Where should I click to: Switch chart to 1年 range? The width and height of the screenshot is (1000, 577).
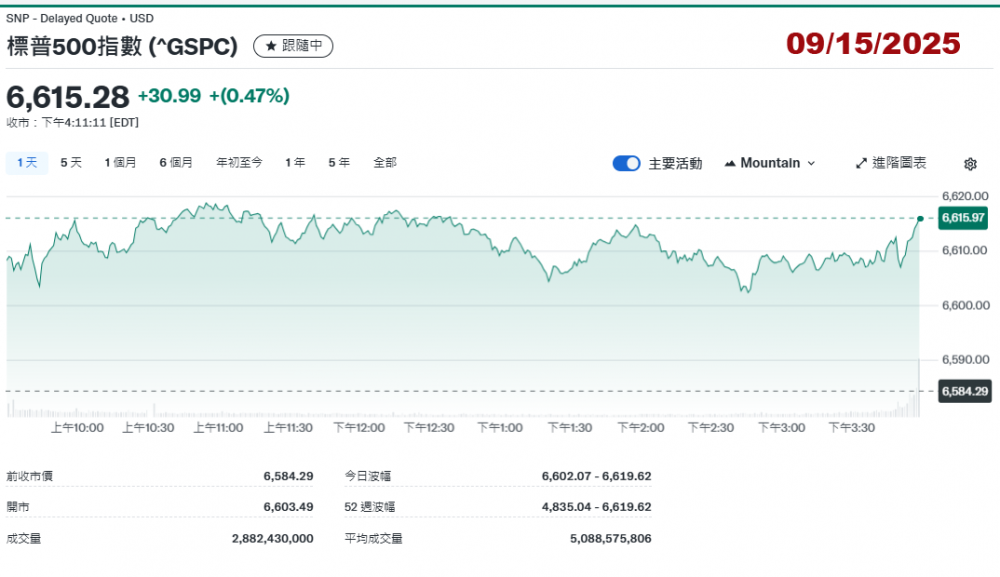(295, 162)
